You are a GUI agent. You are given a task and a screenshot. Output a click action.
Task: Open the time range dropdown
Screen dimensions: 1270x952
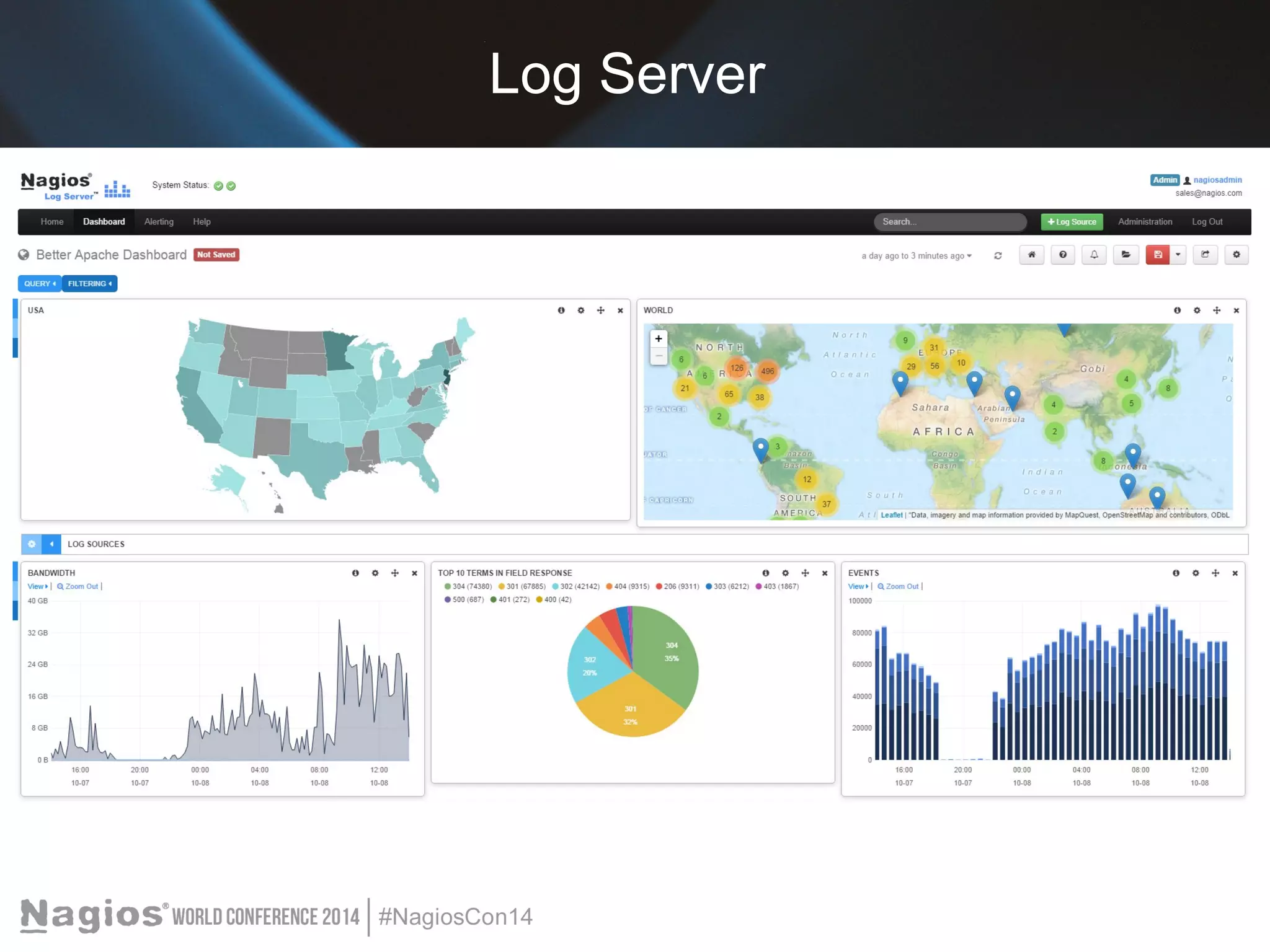tap(917, 256)
